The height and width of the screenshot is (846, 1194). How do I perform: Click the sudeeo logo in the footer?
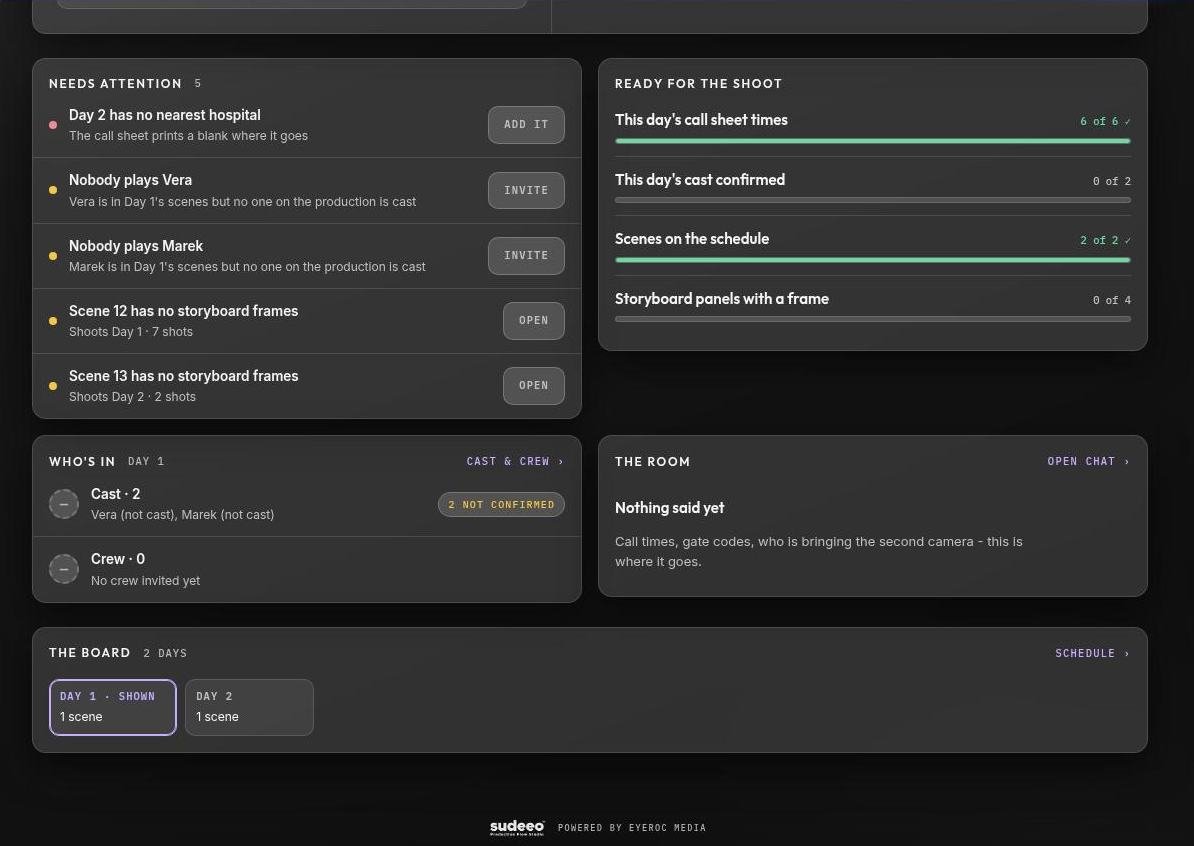click(x=517, y=828)
